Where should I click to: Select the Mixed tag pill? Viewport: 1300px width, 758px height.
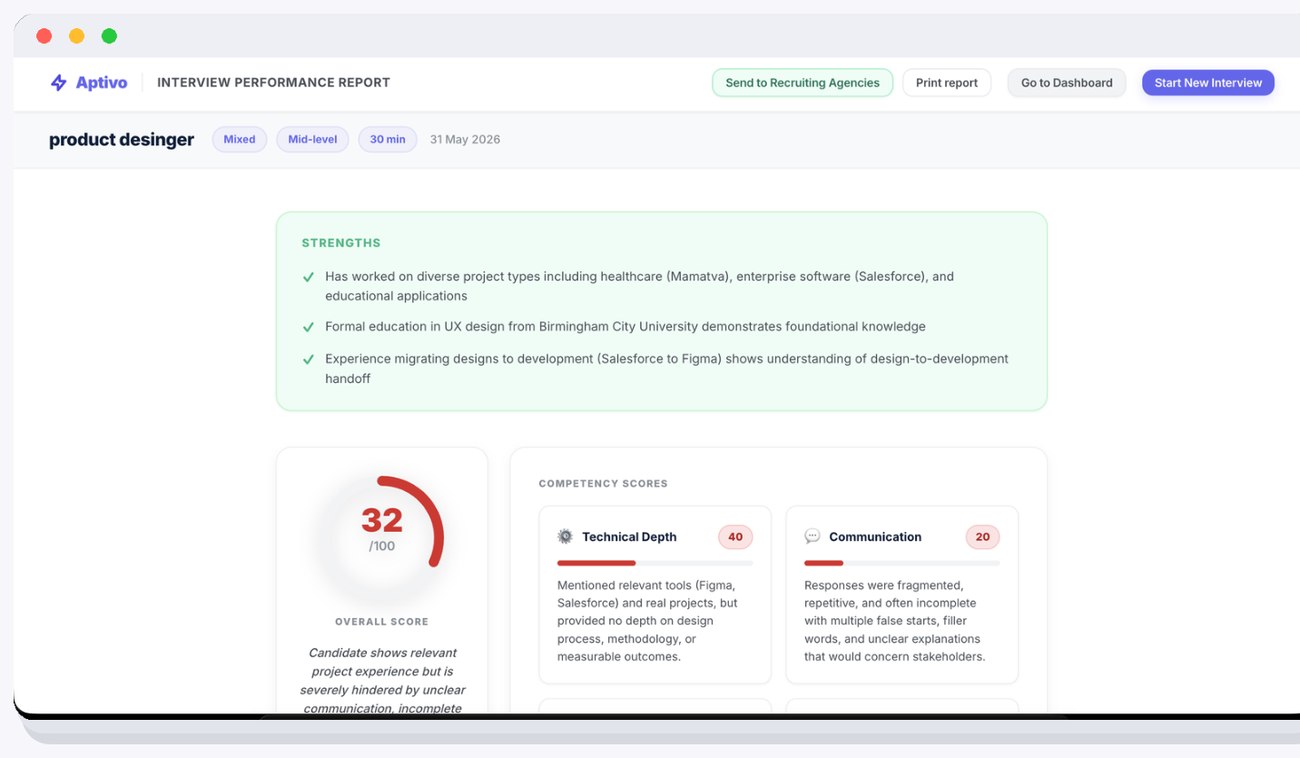(239, 140)
